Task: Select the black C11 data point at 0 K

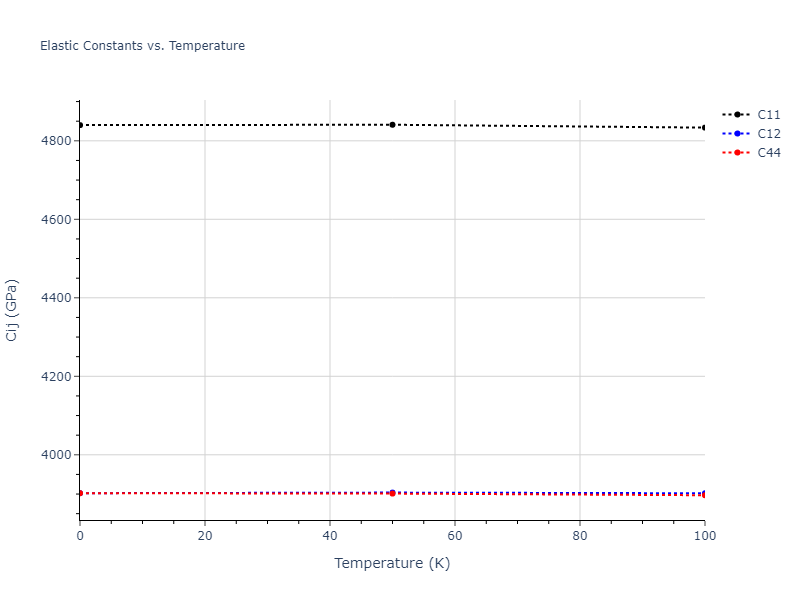Action: click(x=80, y=125)
